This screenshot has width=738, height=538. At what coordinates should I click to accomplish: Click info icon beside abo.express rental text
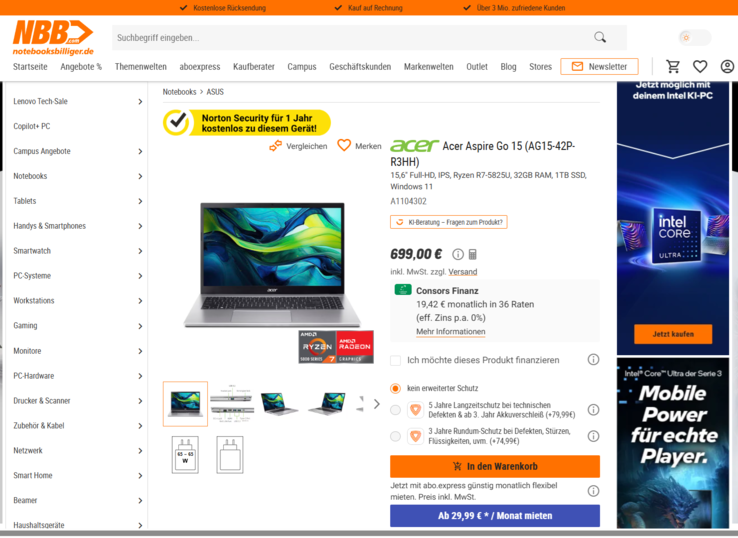593,491
